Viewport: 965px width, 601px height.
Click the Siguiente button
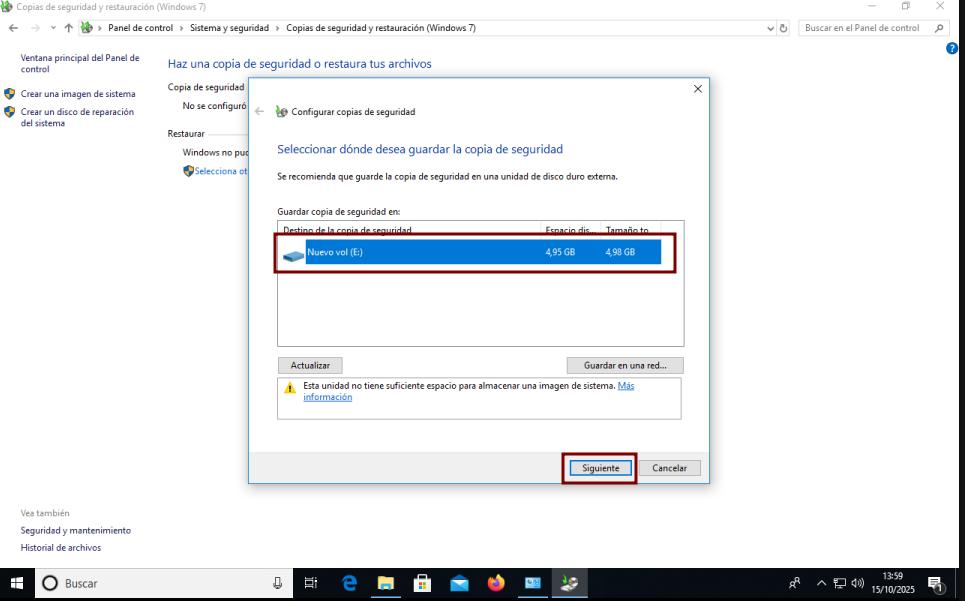tap(600, 468)
